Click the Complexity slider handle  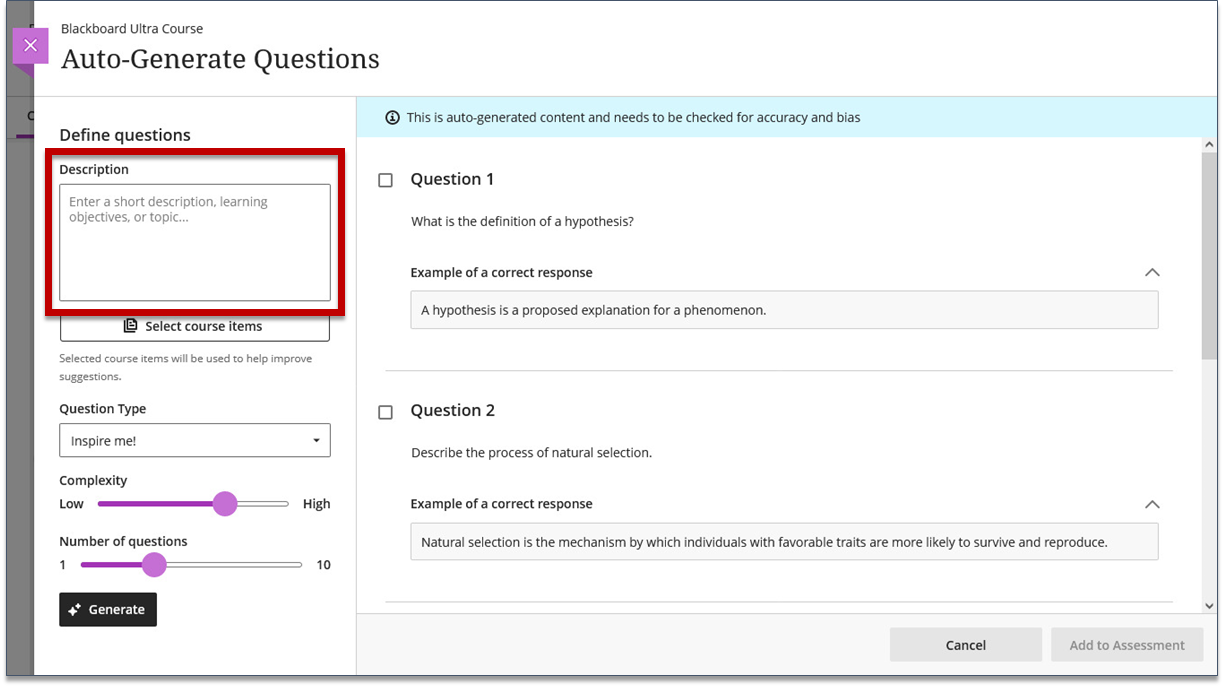coord(225,504)
